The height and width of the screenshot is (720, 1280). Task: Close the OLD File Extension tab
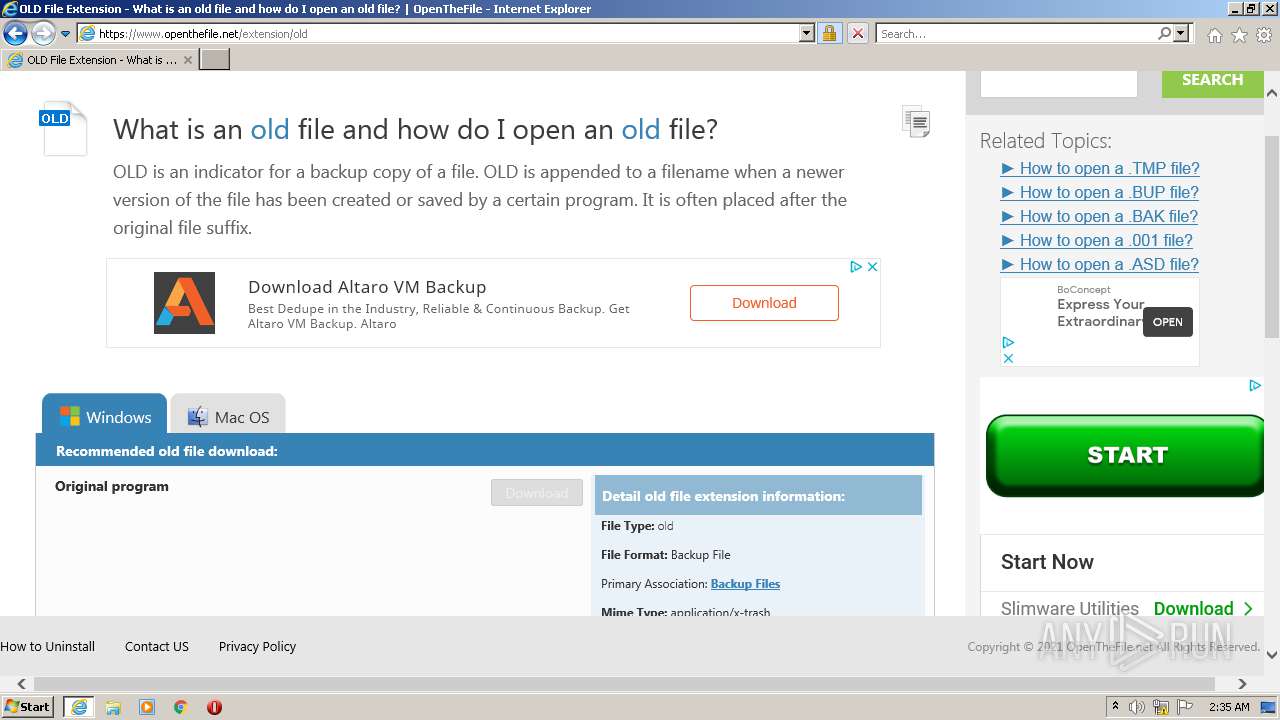tap(187, 60)
